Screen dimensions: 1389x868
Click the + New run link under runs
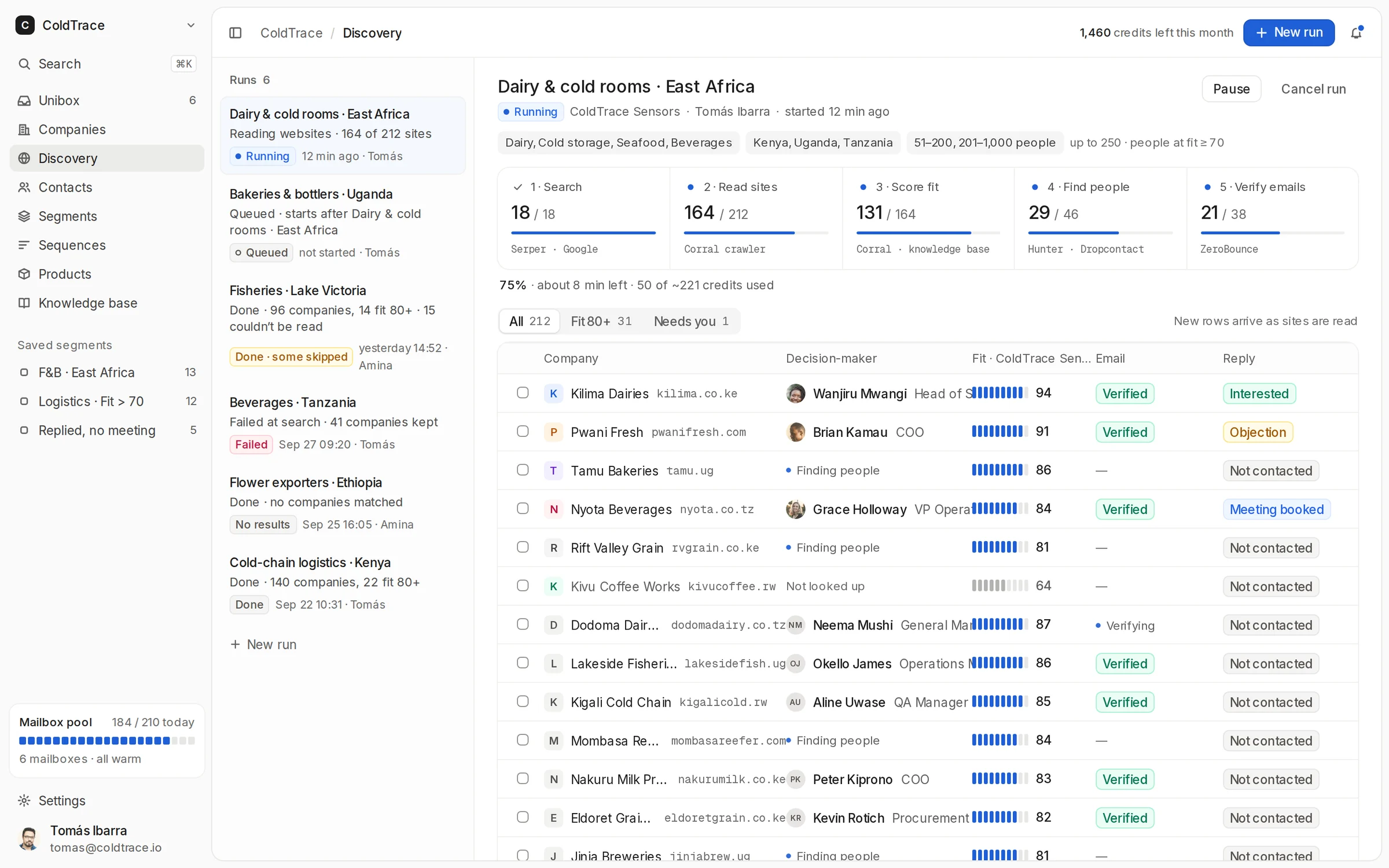pos(263,645)
